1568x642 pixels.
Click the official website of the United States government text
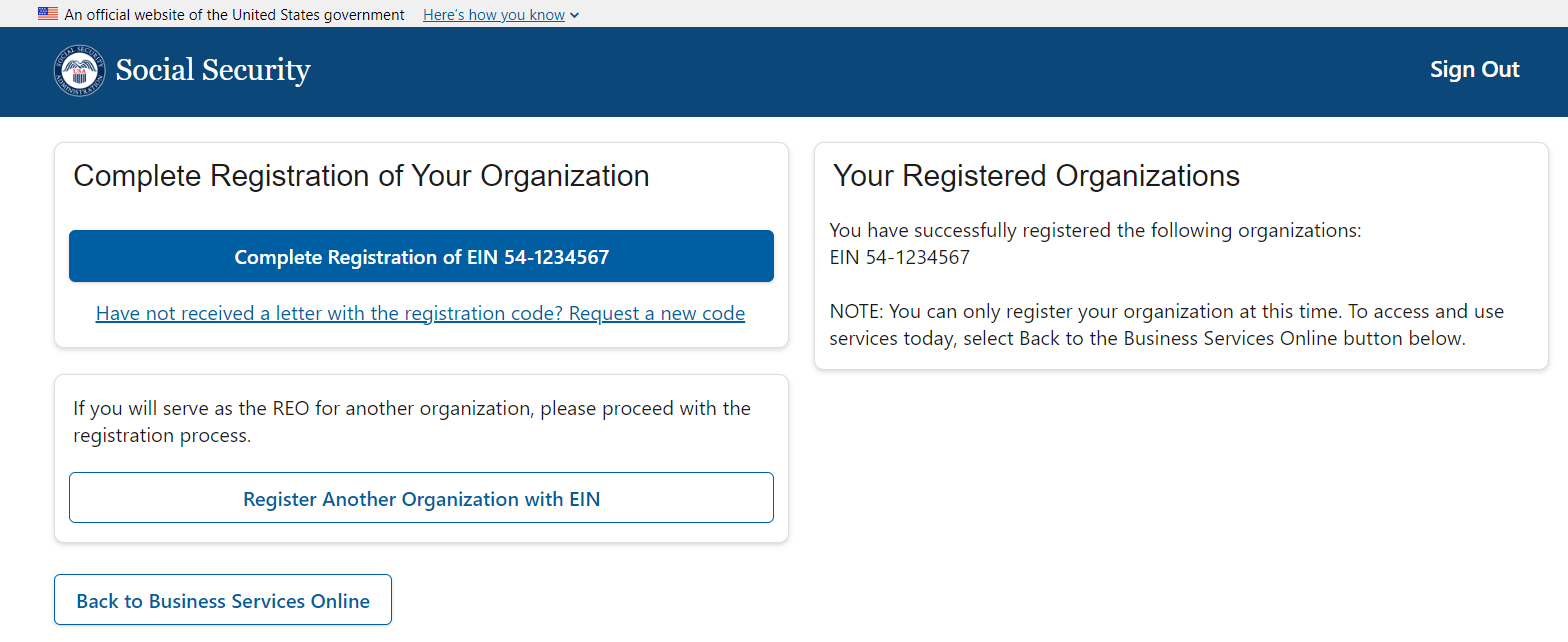(x=235, y=15)
